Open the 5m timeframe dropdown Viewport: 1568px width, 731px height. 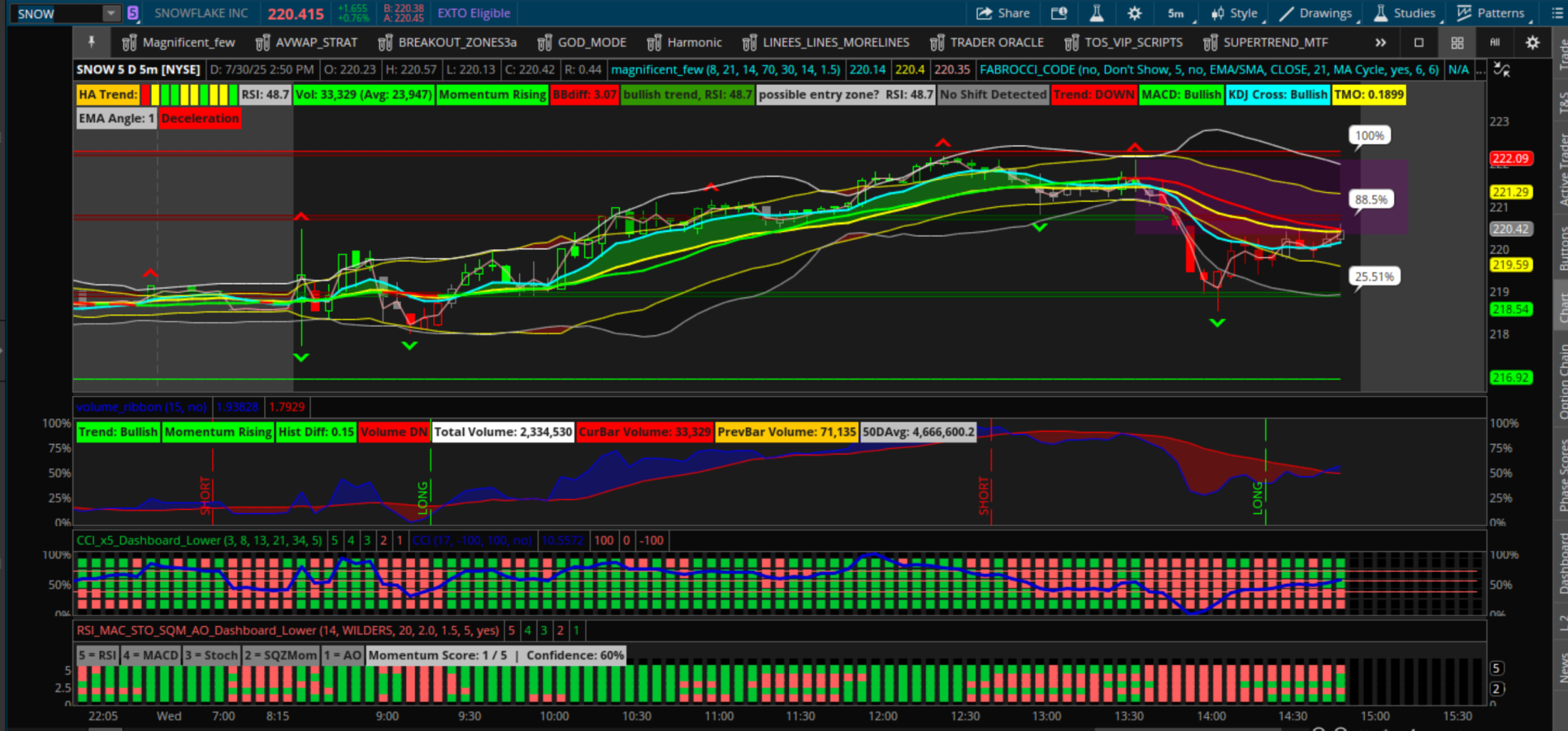(1176, 13)
